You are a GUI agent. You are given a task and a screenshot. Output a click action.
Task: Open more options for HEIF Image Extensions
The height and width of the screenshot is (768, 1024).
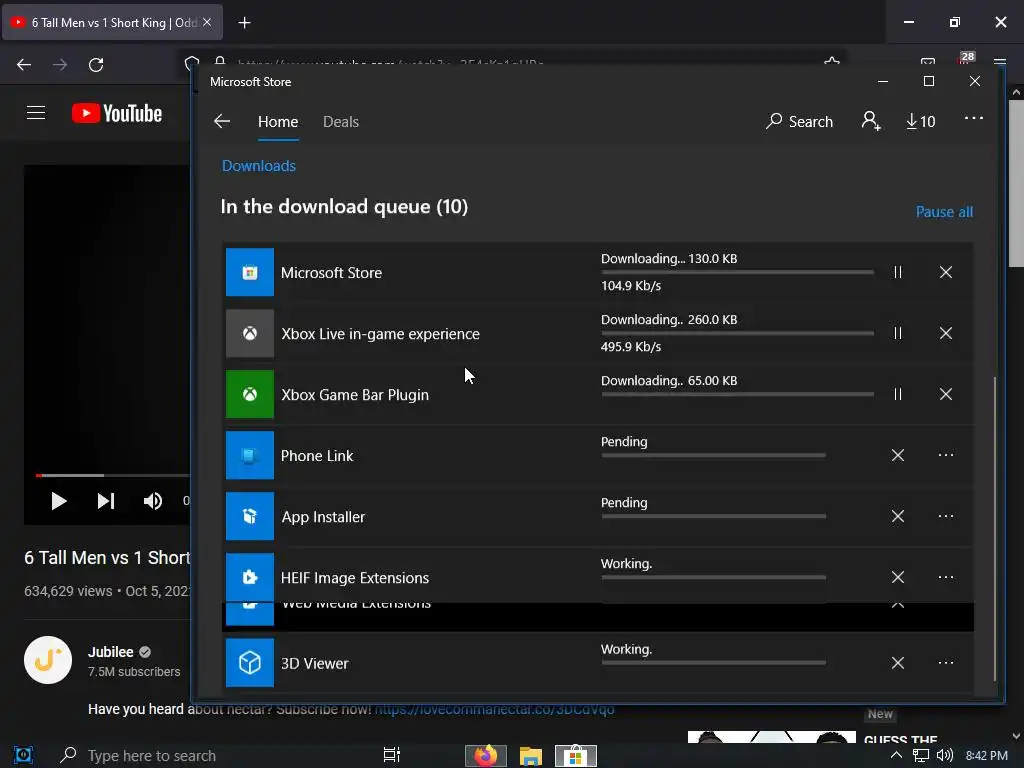(x=946, y=577)
